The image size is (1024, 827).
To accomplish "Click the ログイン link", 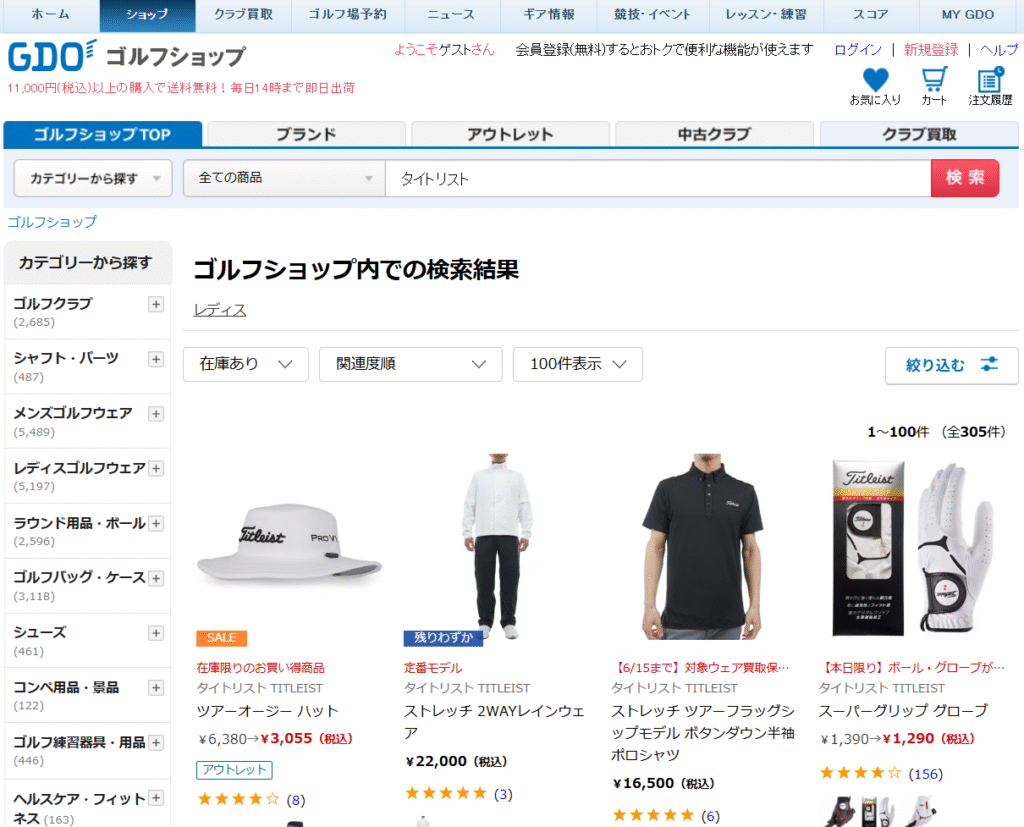I will click(857, 50).
